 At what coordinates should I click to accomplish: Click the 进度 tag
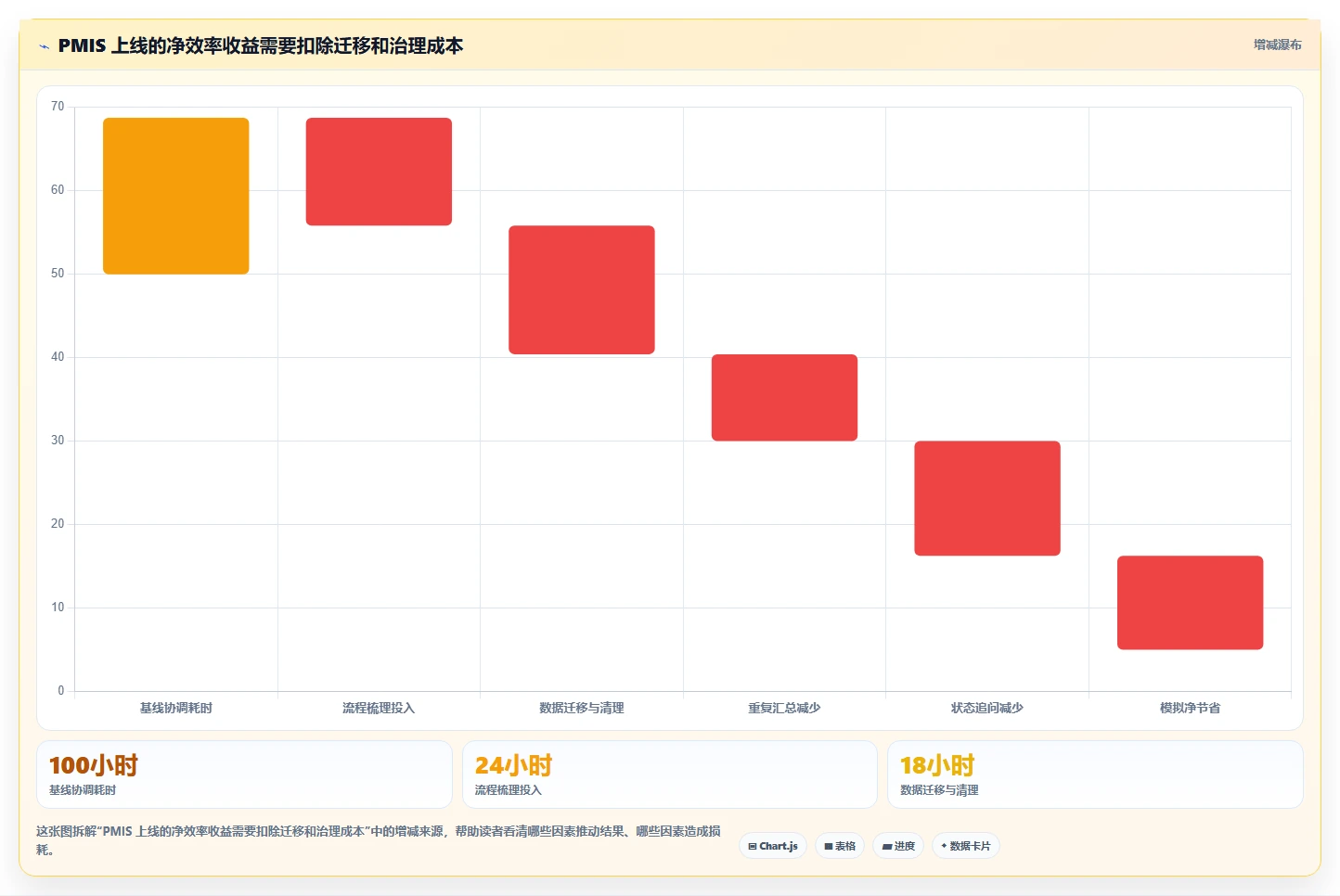point(898,846)
